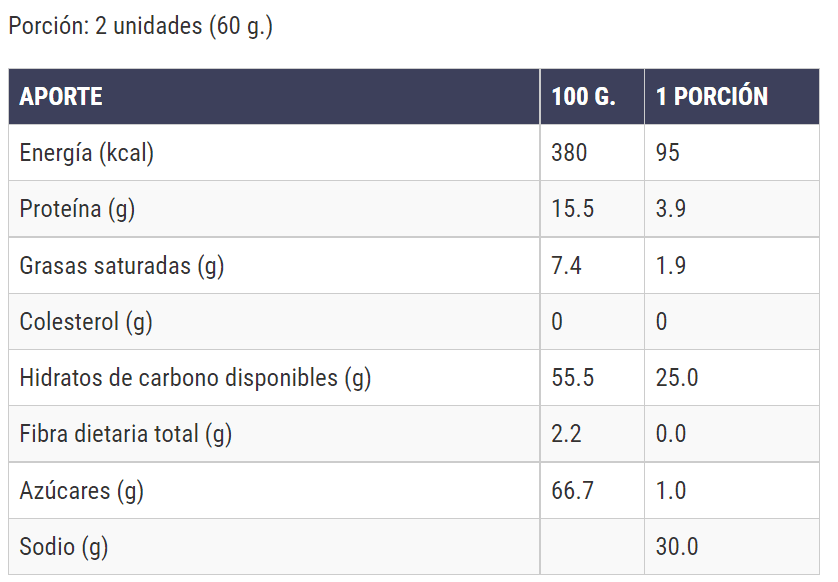Viewport: 838px width, 582px height.
Task: Select the 2.2 fiber value
Action: (x=566, y=434)
